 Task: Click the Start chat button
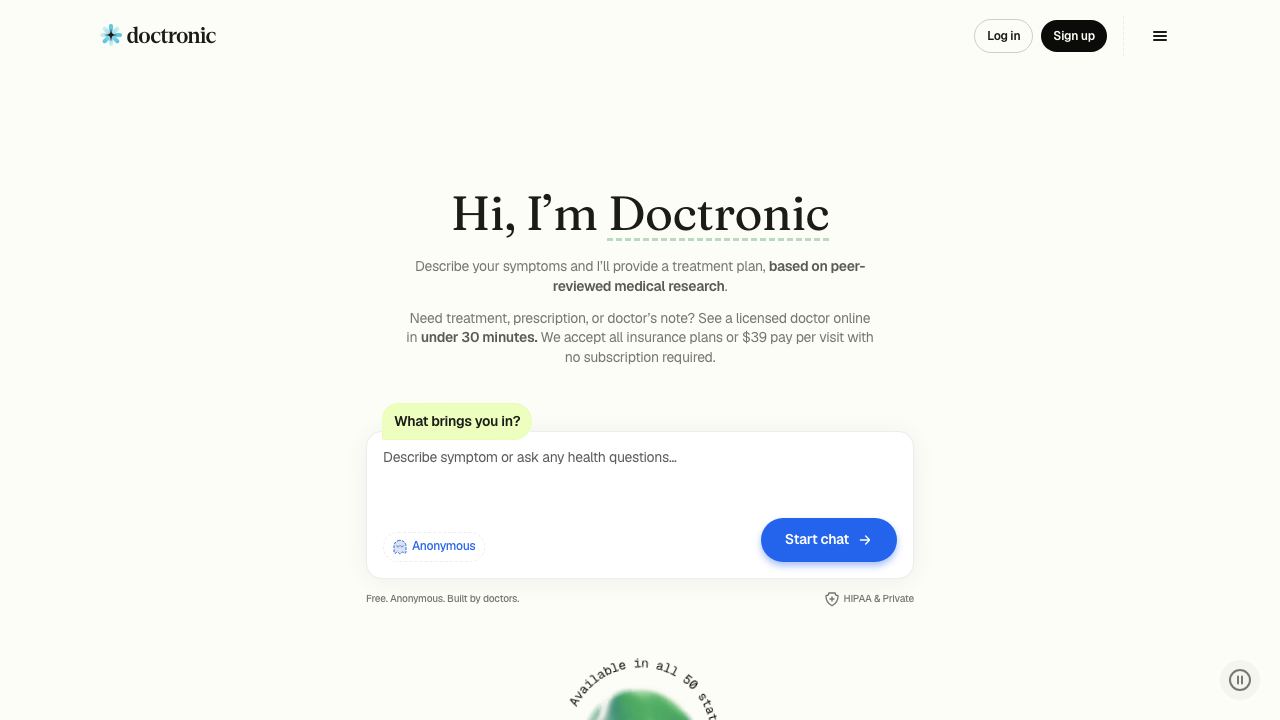tap(829, 540)
